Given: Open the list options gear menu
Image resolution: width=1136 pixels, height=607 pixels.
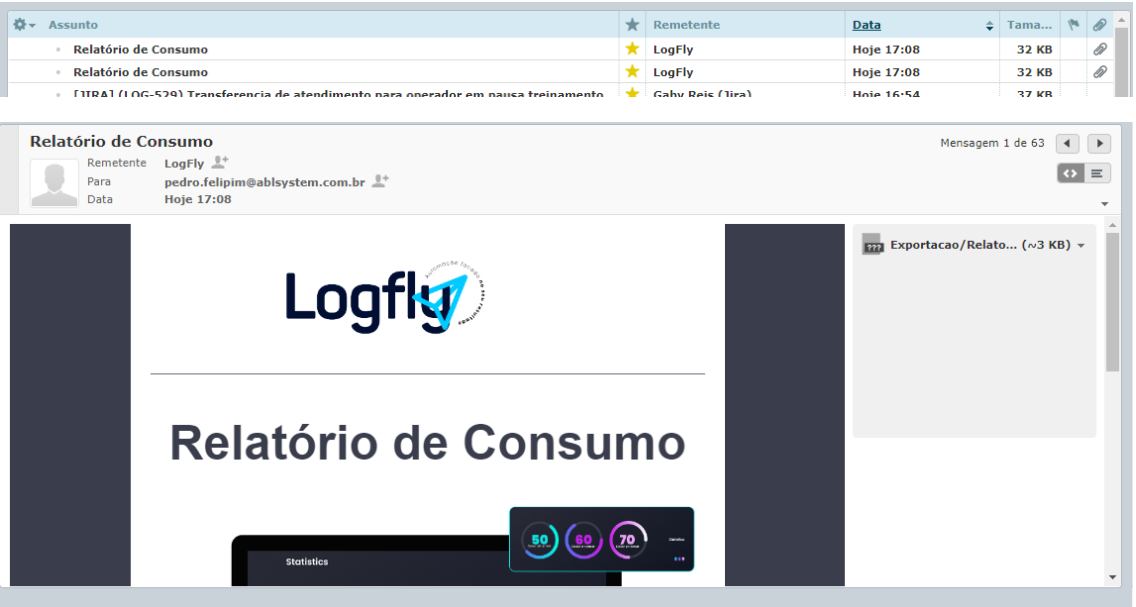Looking at the screenshot, I should click(24, 25).
